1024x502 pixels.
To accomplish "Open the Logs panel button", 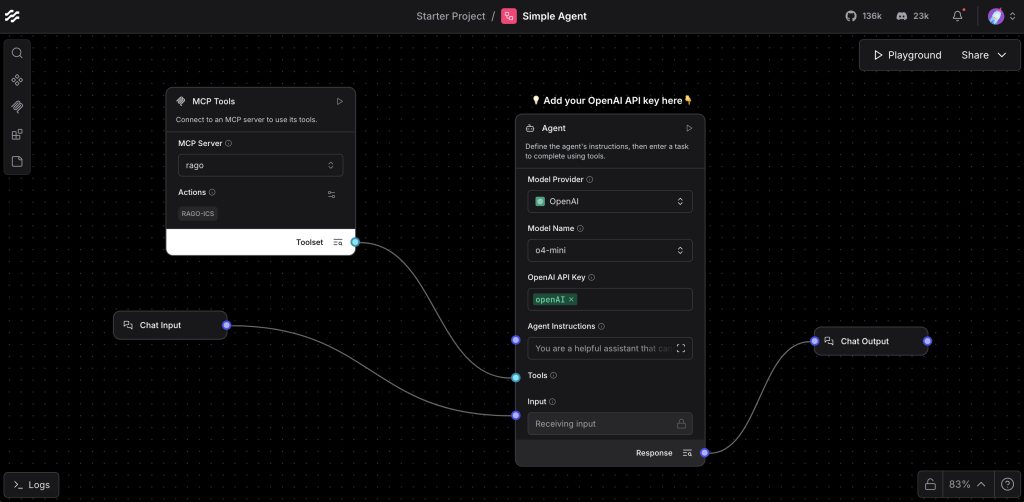I will (31, 485).
